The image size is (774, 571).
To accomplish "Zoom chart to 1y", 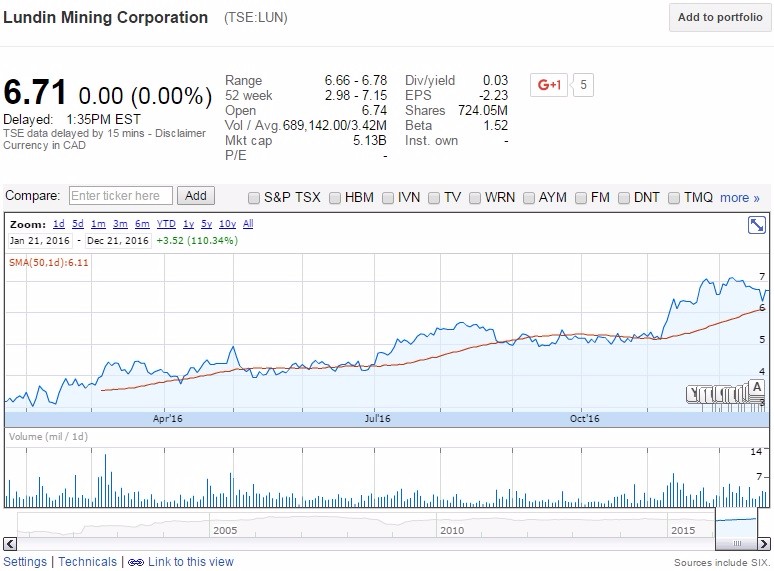I will coord(189,224).
